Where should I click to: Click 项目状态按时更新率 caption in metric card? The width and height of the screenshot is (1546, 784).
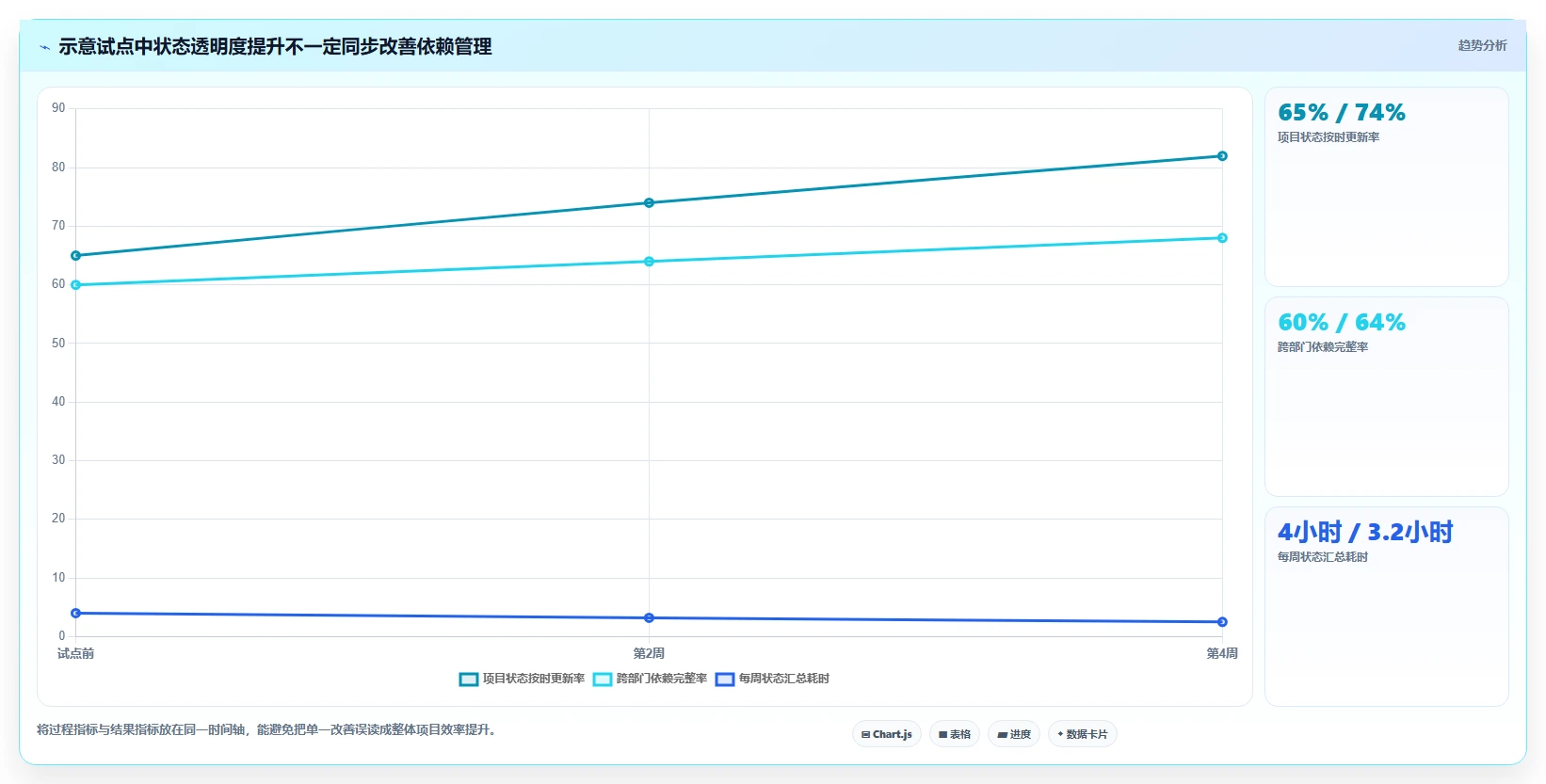pos(1329,137)
